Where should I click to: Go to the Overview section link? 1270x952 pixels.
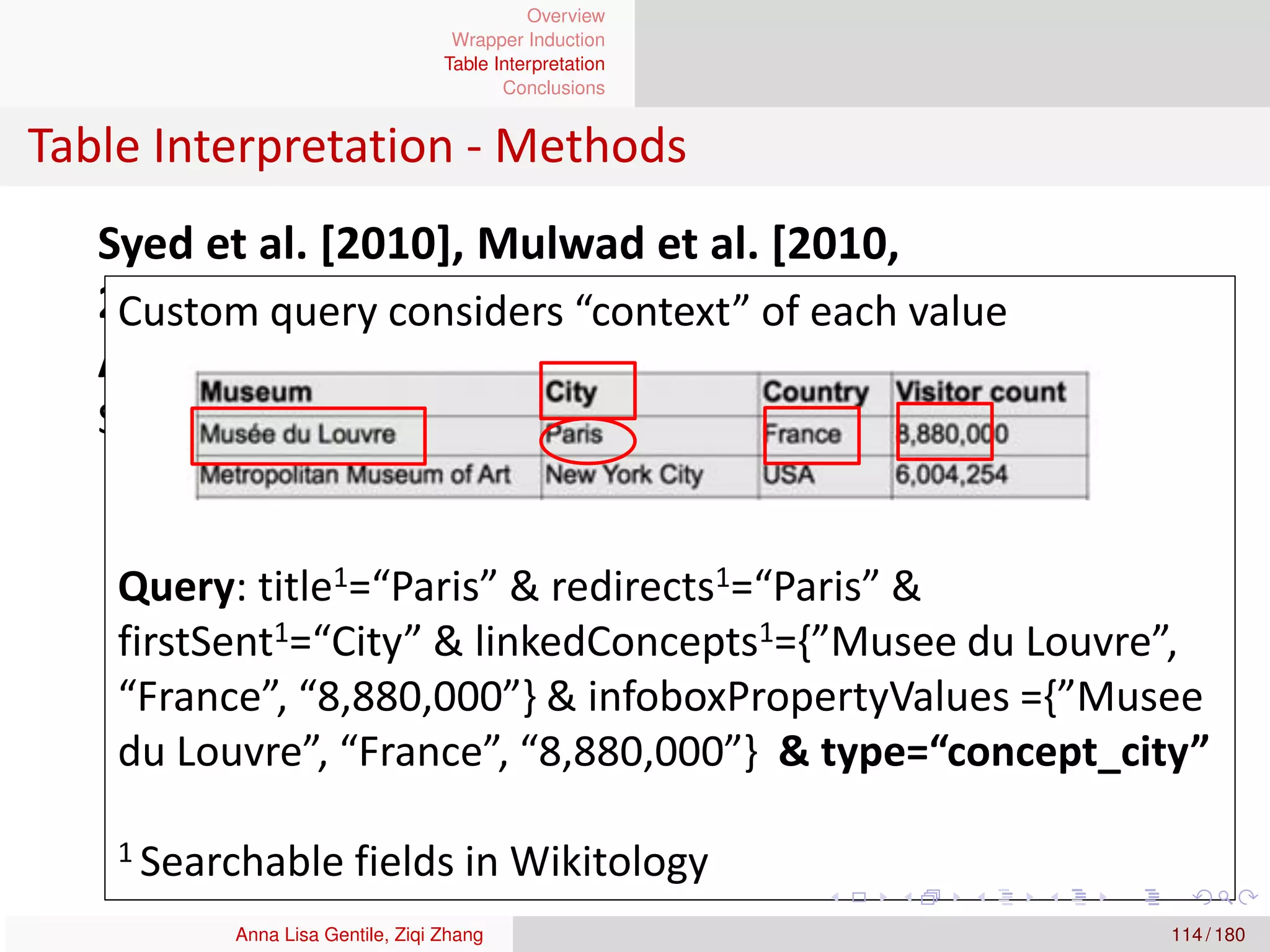566,15
